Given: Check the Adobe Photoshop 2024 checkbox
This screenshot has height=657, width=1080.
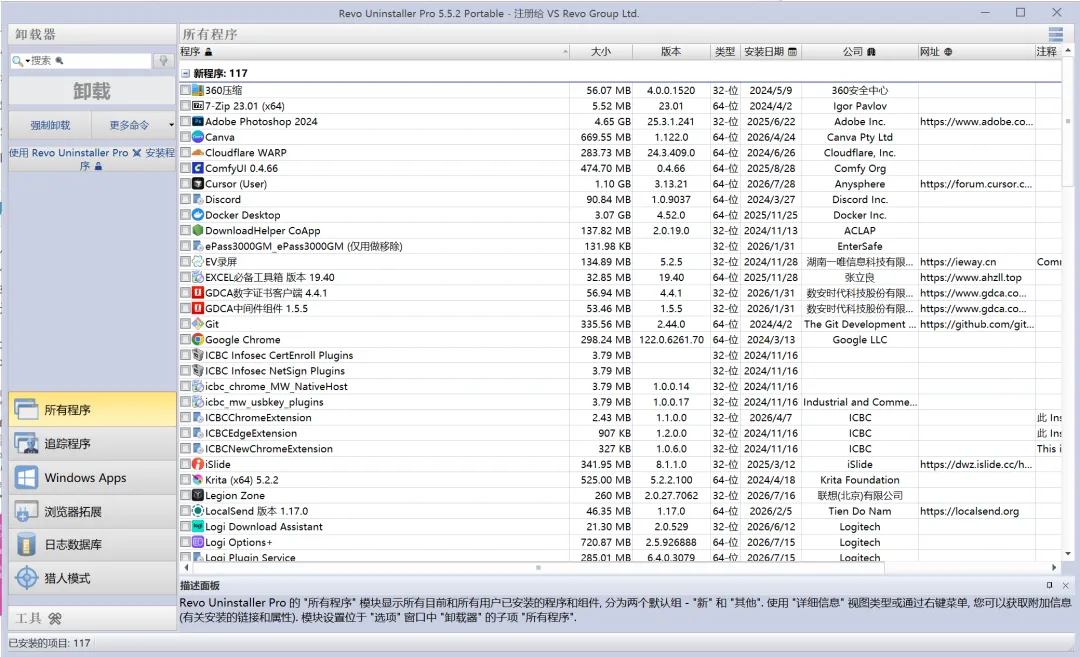Looking at the screenshot, I should click(185, 121).
